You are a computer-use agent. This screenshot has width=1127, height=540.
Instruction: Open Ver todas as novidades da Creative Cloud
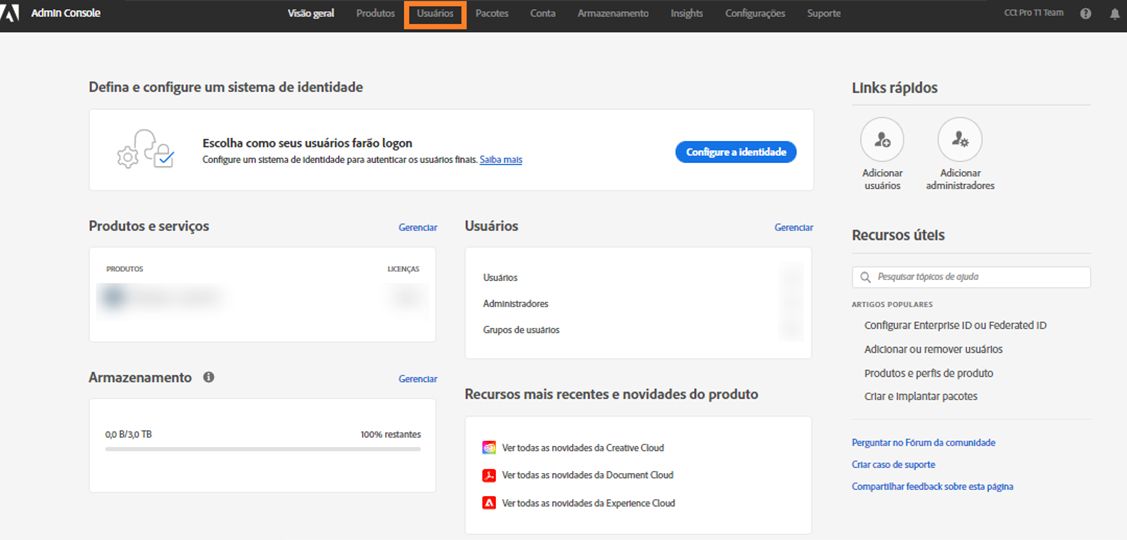pyautogui.click(x=583, y=448)
